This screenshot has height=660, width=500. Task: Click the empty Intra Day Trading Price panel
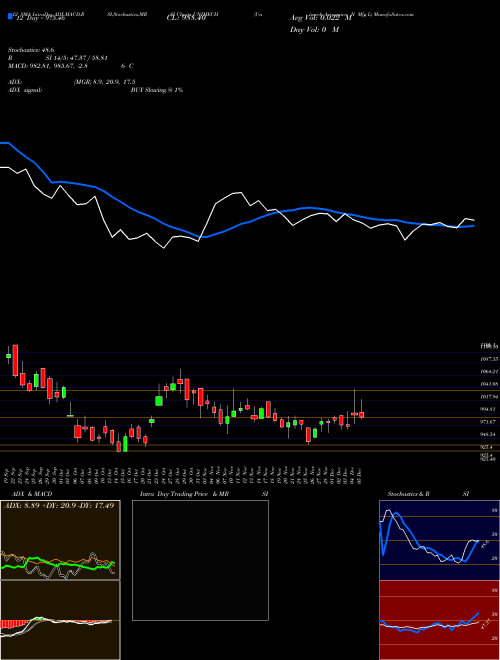200,560
